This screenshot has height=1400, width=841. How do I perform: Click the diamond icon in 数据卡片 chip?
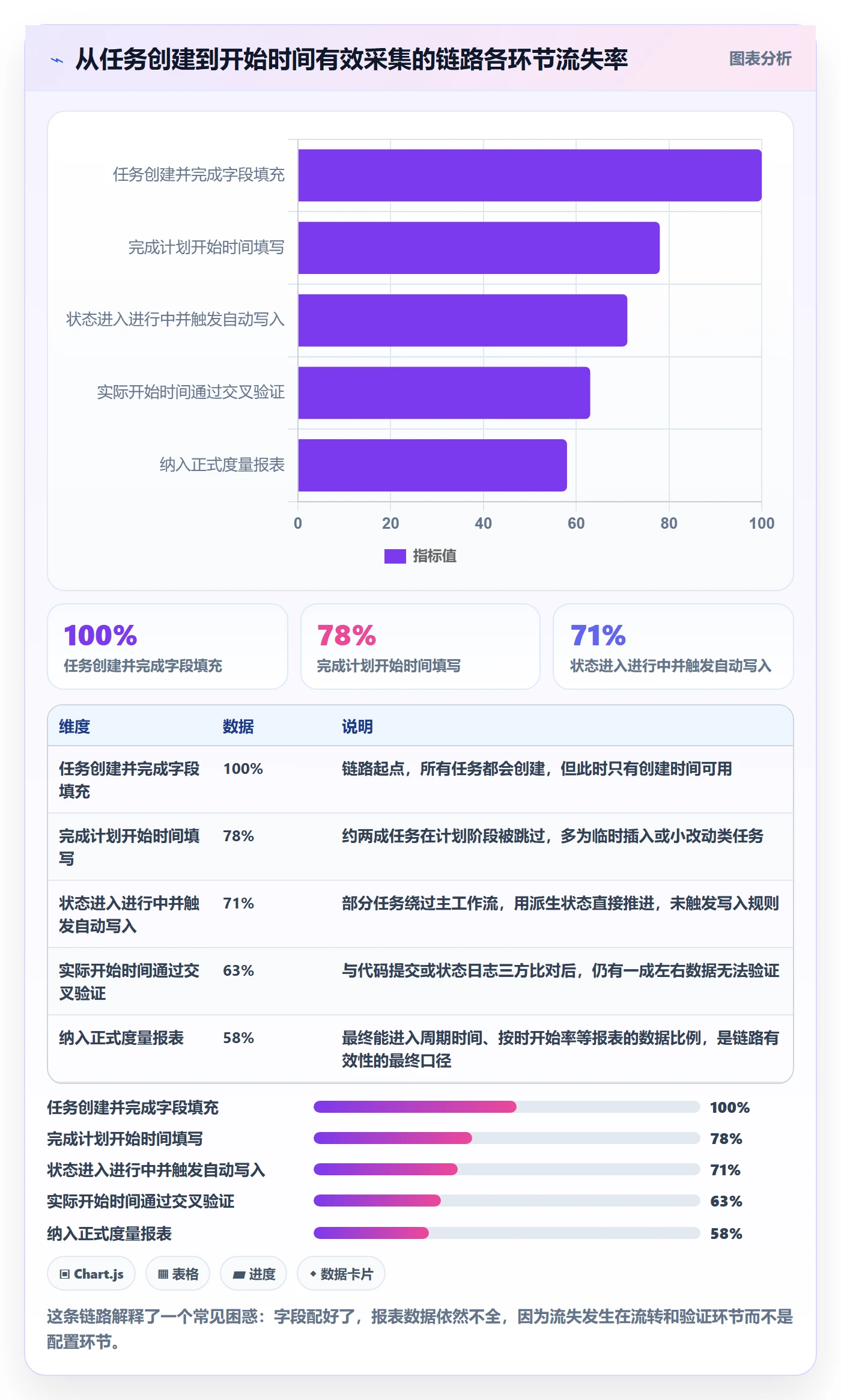[x=313, y=1273]
